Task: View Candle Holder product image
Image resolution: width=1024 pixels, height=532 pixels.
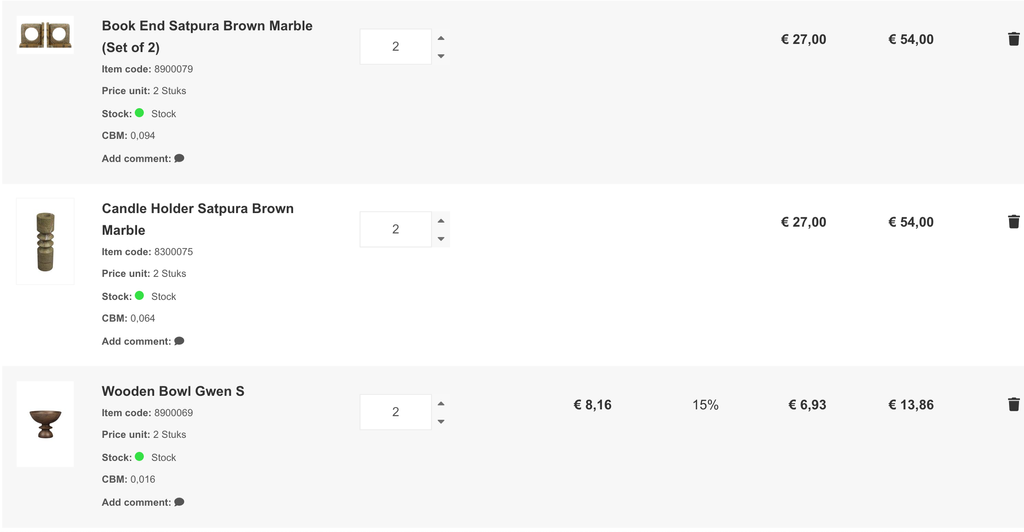Action: (45, 242)
